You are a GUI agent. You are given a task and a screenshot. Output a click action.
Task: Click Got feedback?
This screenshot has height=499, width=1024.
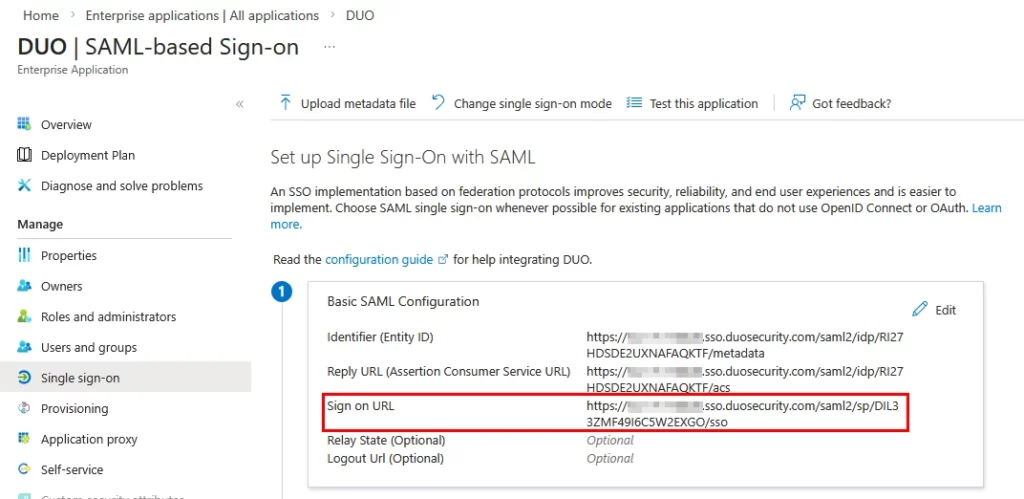tap(852, 103)
